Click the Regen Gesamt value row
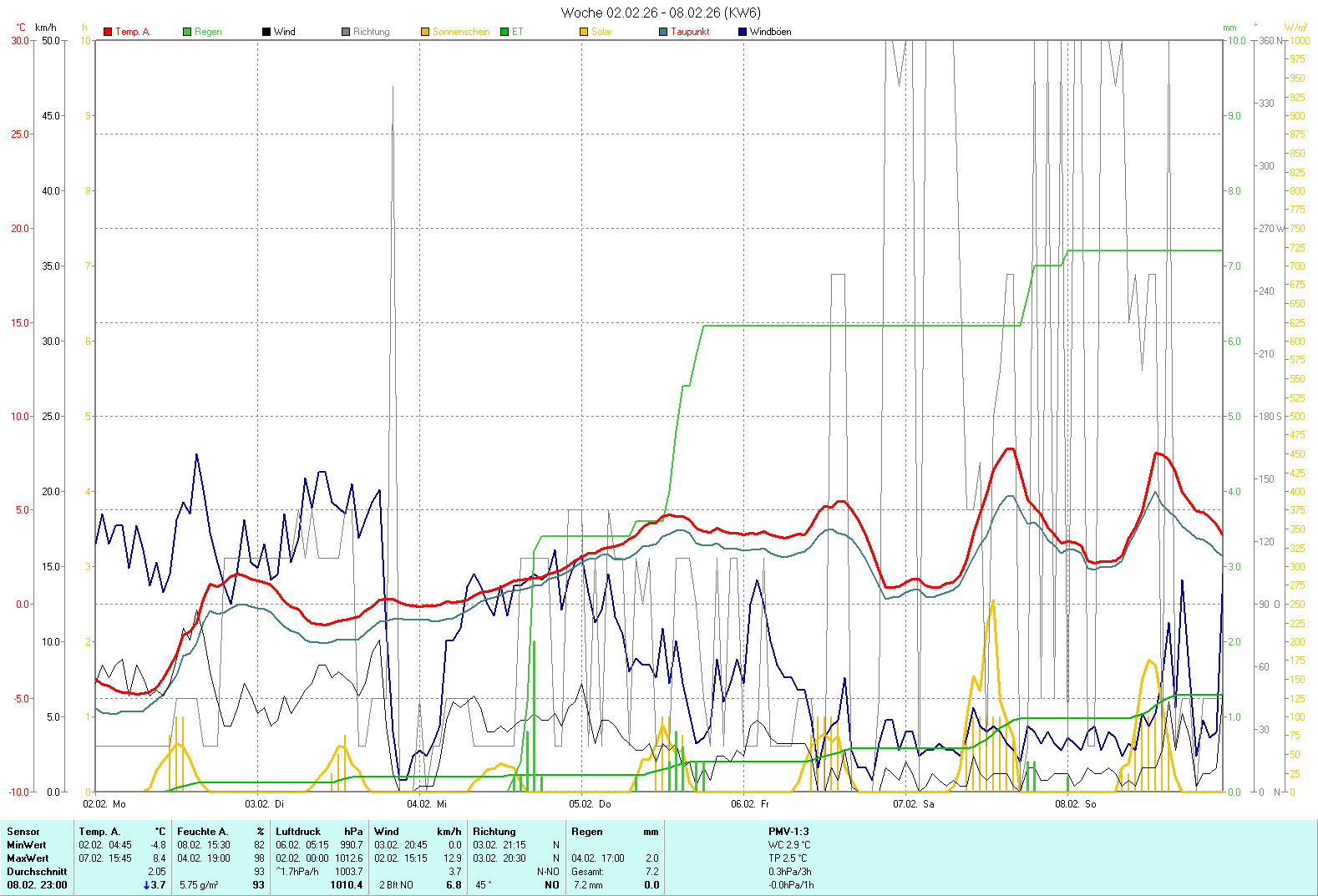Viewport: 1318px width, 896px height. (615, 872)
